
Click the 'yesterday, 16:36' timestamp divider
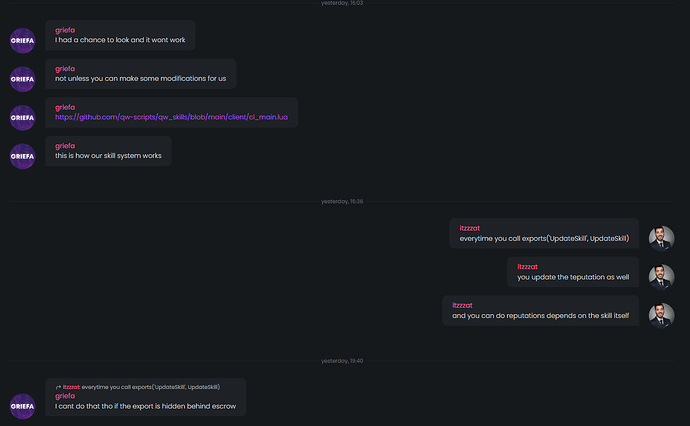coord(342,202)
